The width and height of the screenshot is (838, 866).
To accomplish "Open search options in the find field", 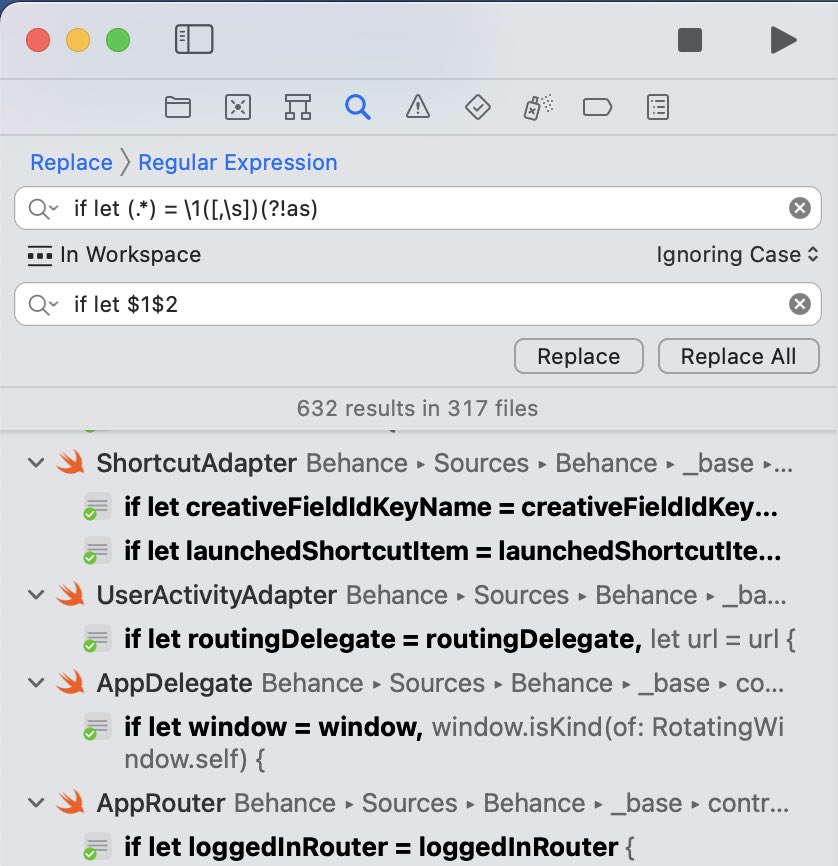I will point(43,209).
